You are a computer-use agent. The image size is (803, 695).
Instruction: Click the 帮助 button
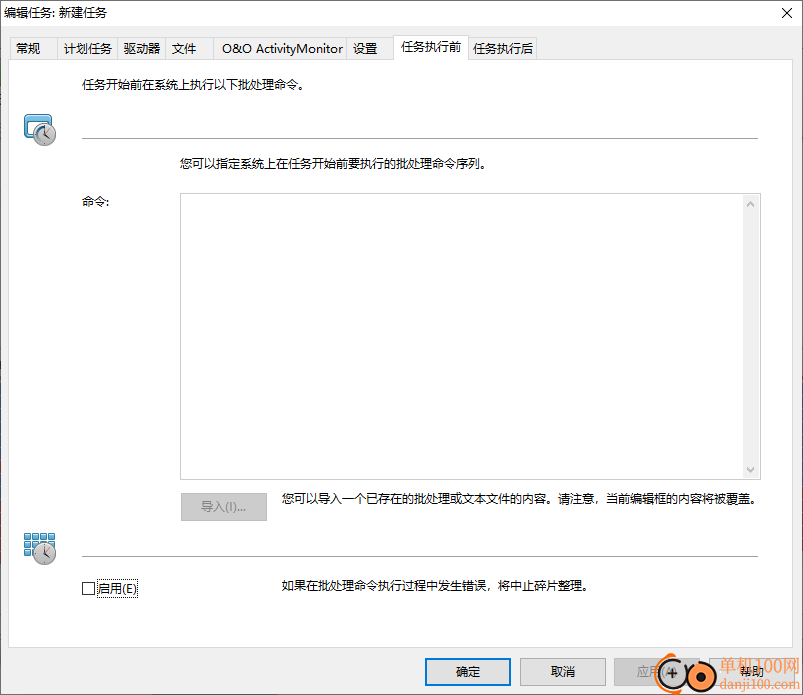point(752,671)
